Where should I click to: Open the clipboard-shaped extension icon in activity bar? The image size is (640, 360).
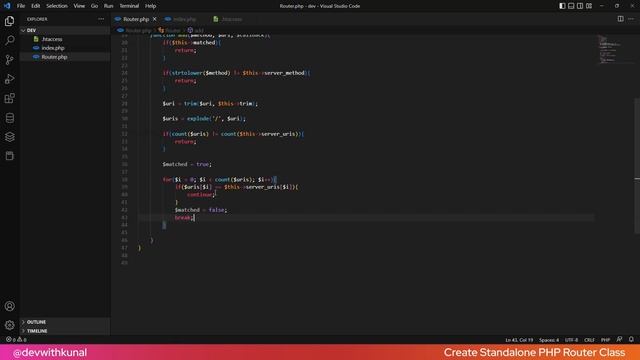pyautogui.click(x=9, y=156)
